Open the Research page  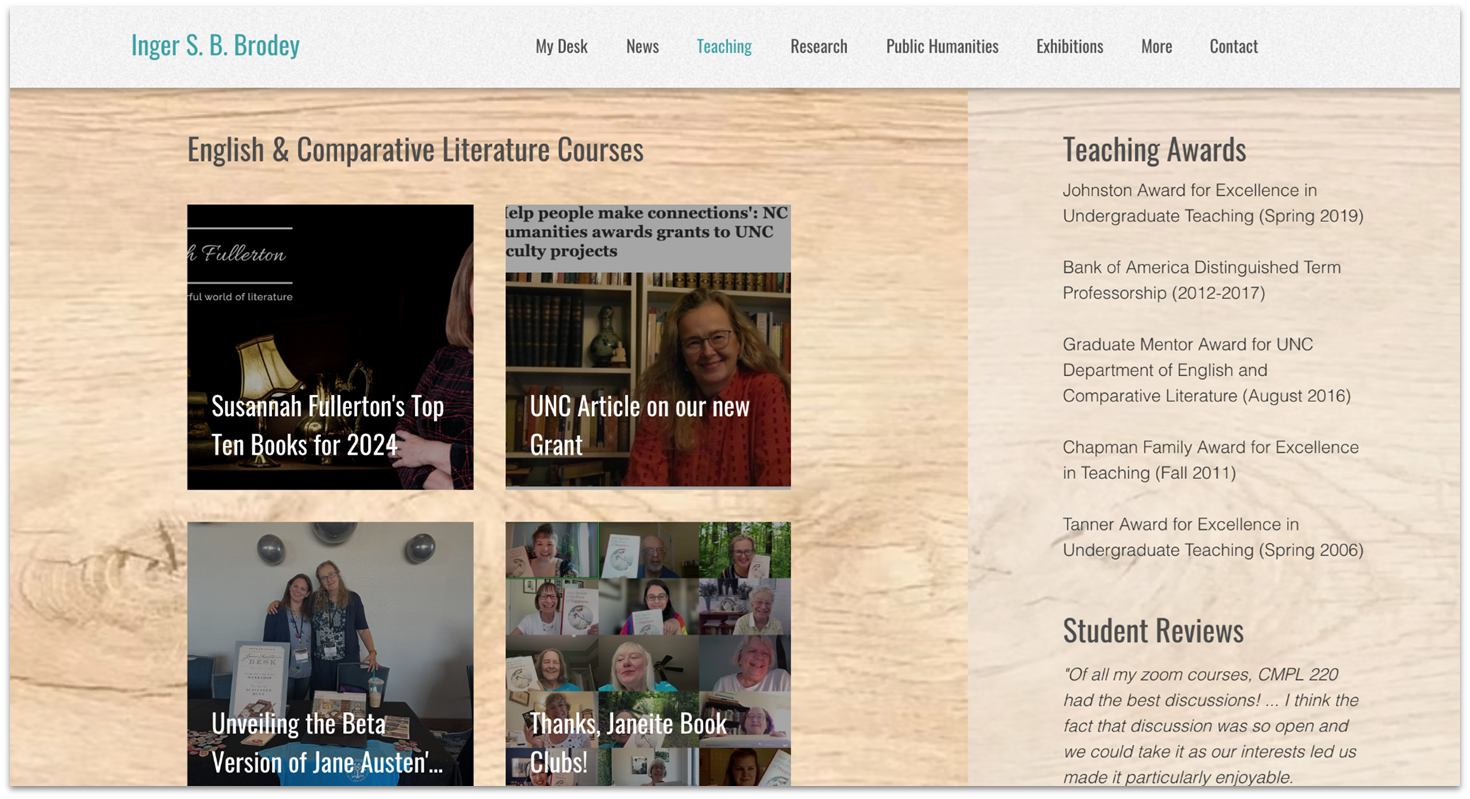point(819,46)
